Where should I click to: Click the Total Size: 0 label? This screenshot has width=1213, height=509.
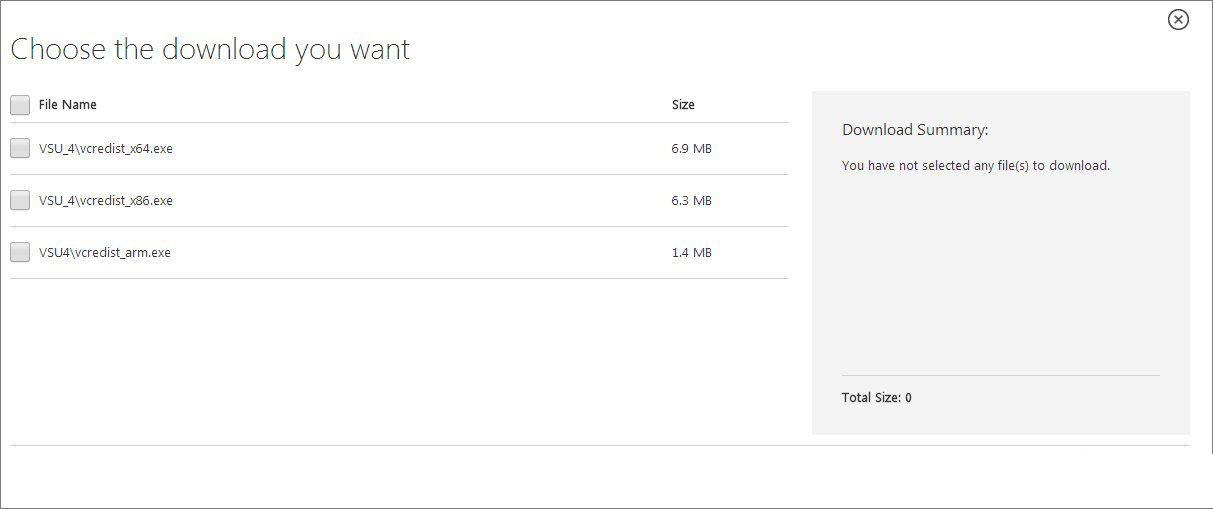(x=877, y=398)
